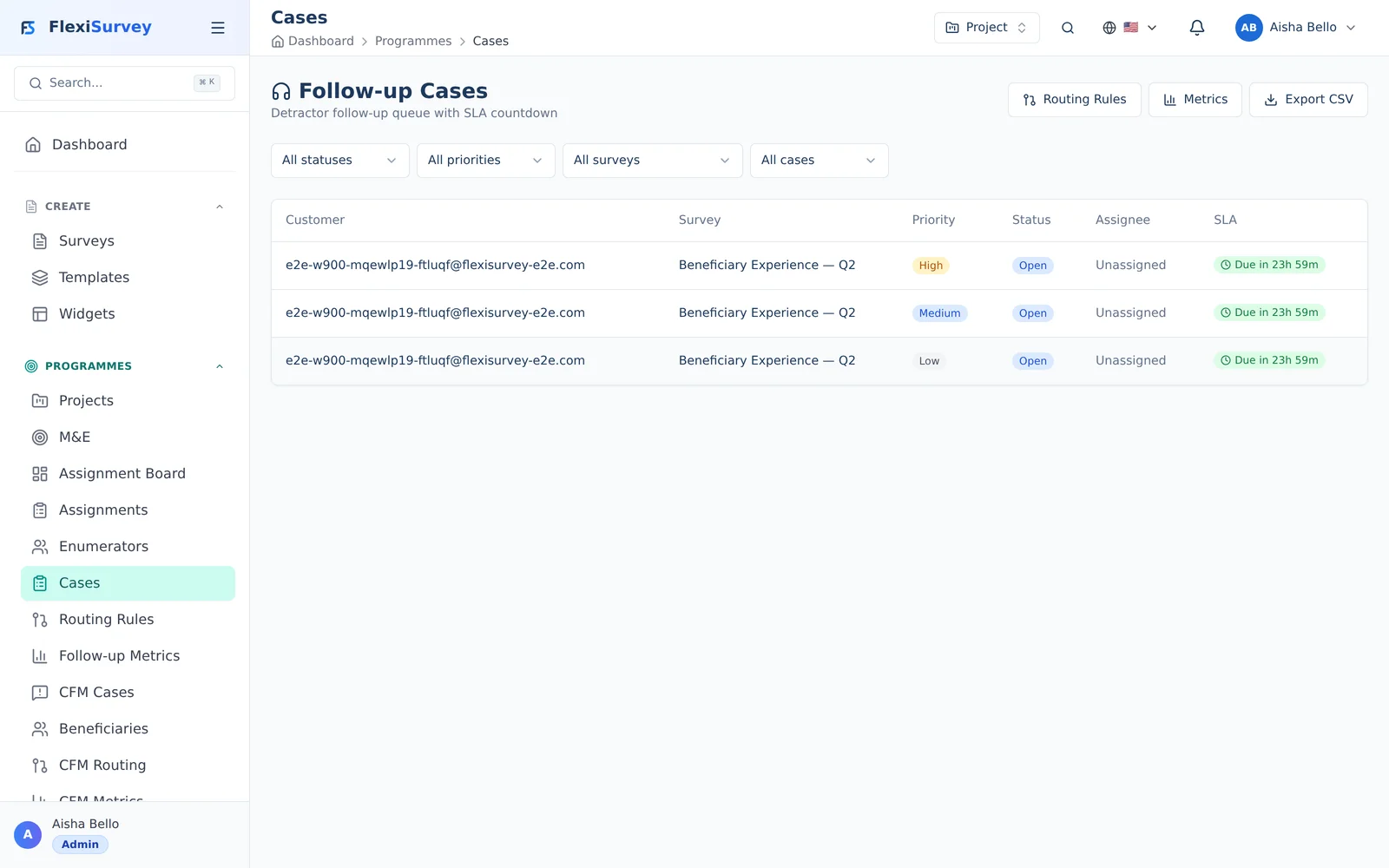Click the CFM Cases message icon
This screenshot has height=868, width=1389.
[40, 693]
